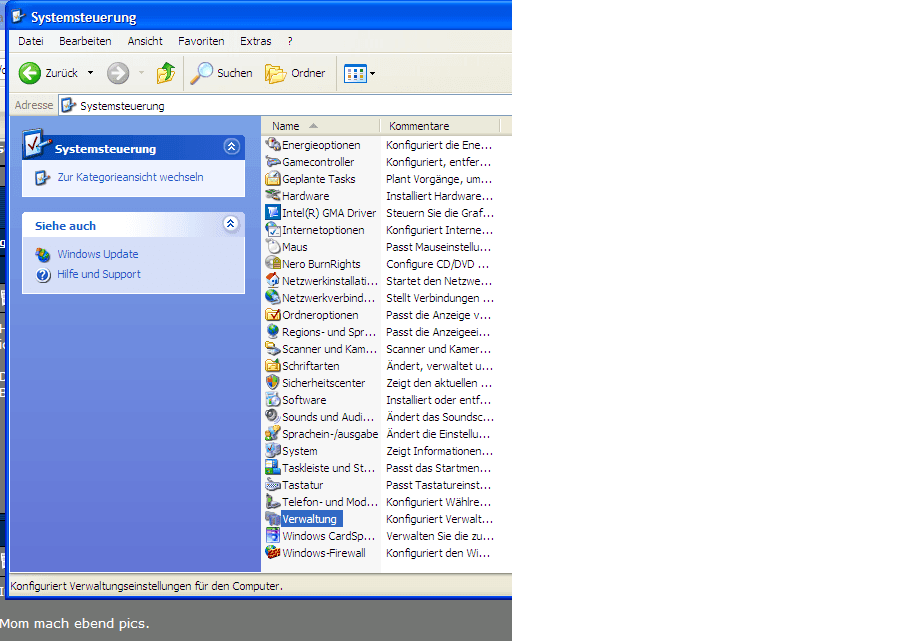Click the 'Steuern Sie die Graf…' comment

tap(440, 213)
